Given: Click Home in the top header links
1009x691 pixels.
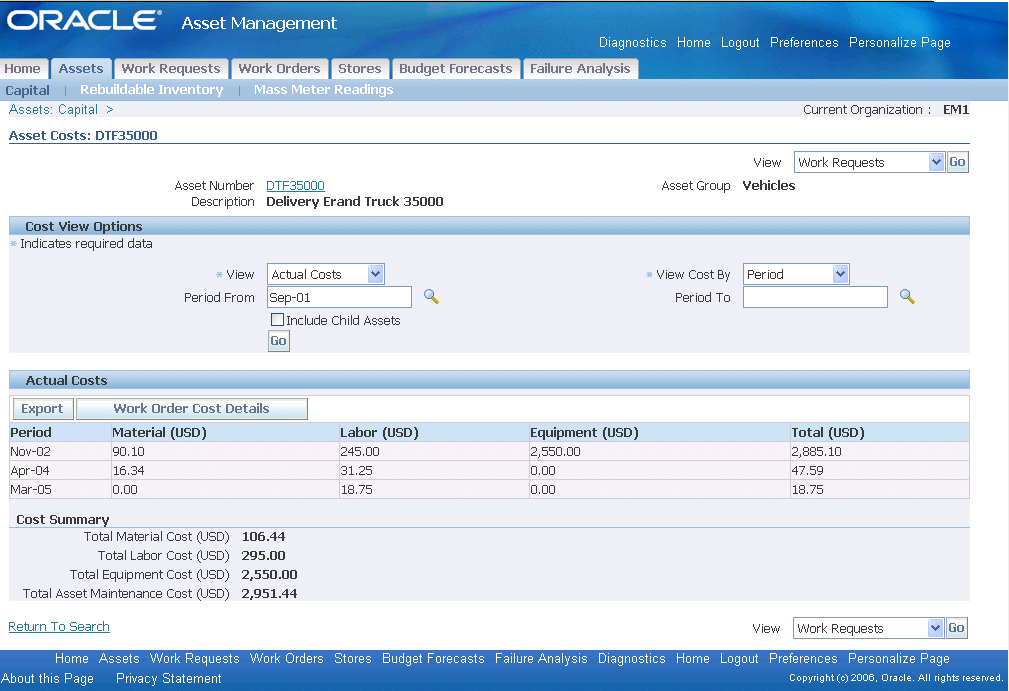Looking at the screenshot, I should click(x=694, y=42).
